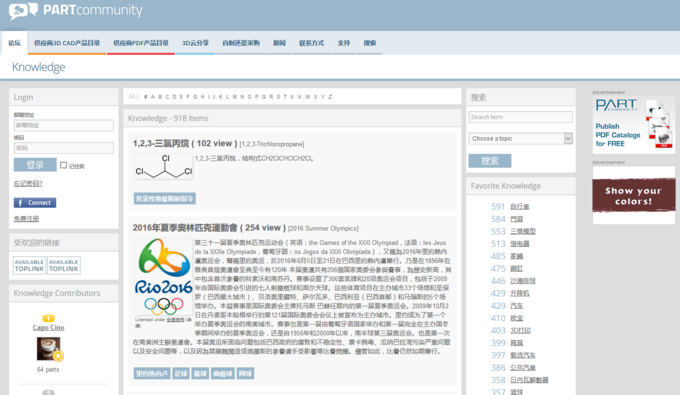Click the 网球 tag under the Olympics article
The width and height of the screenshot is (680, 395).
click(x=245, y=373)
